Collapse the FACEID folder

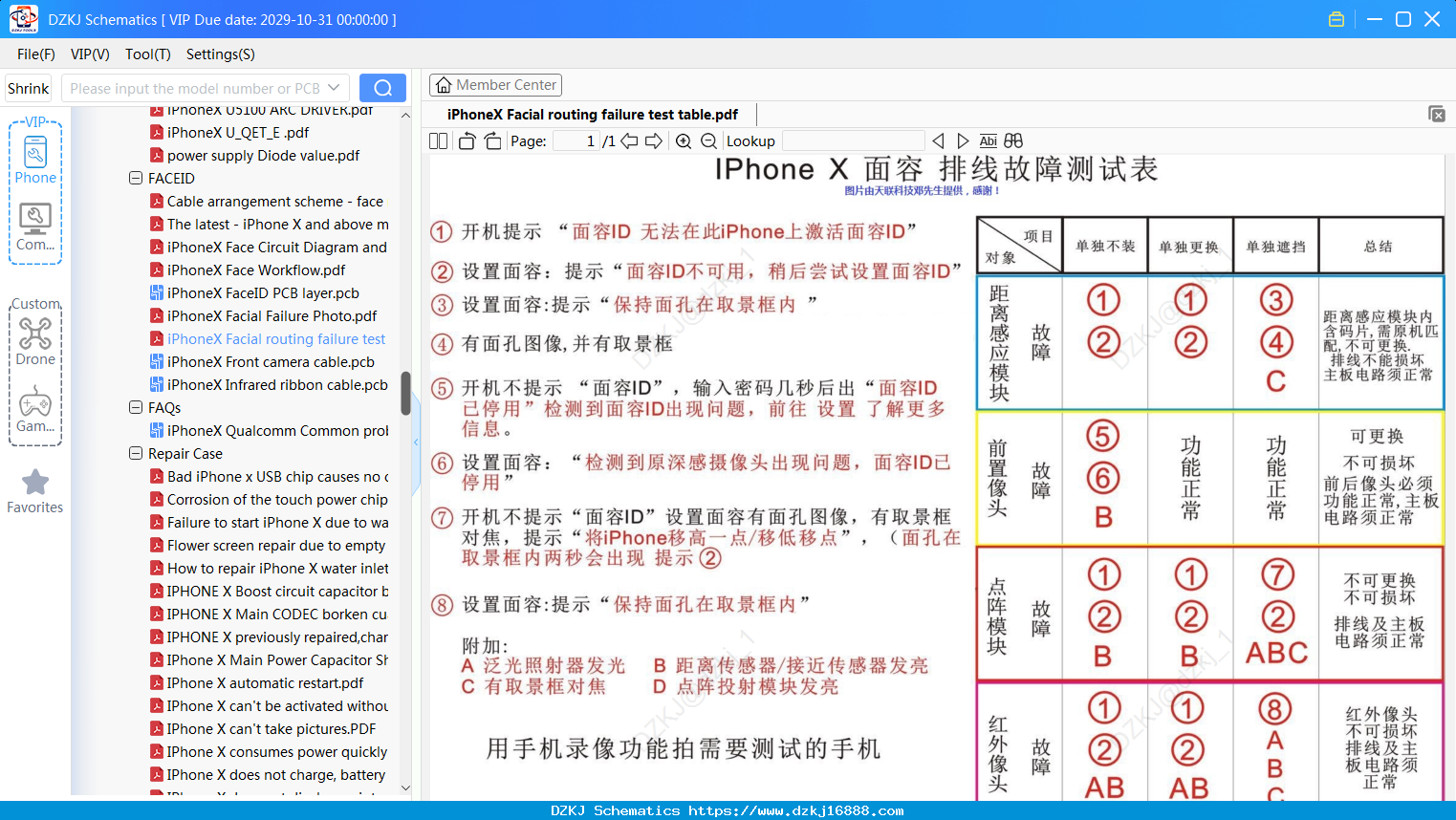click(x=136, y=178)
